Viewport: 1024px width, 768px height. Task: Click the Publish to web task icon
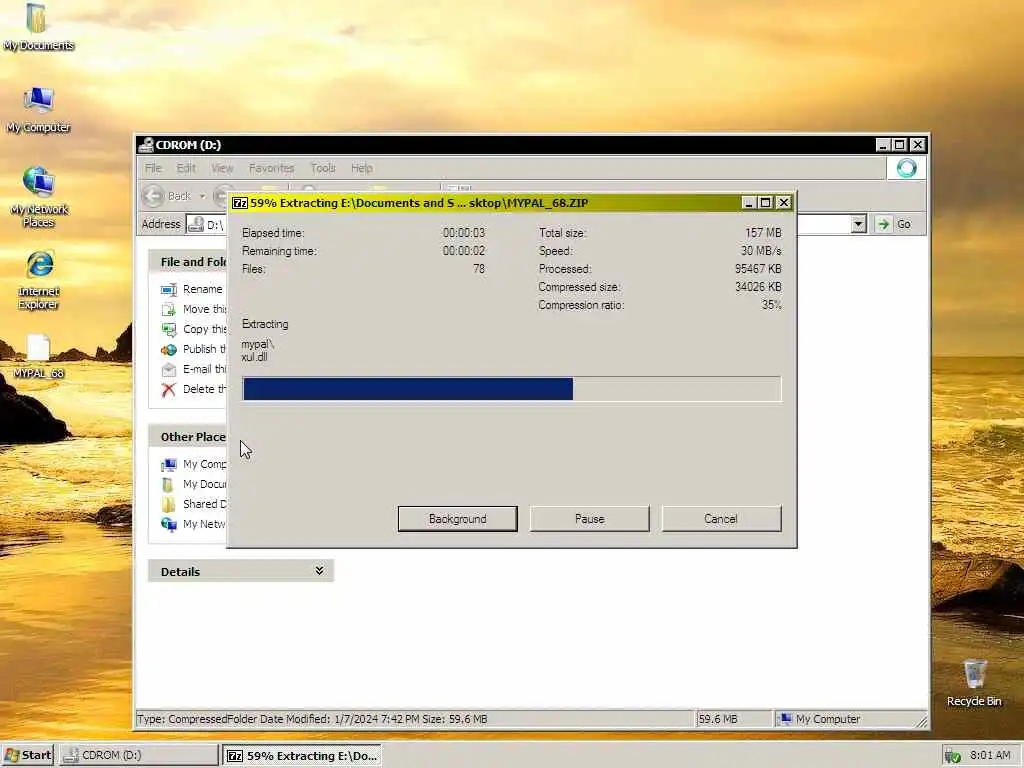tap(168, 350)
